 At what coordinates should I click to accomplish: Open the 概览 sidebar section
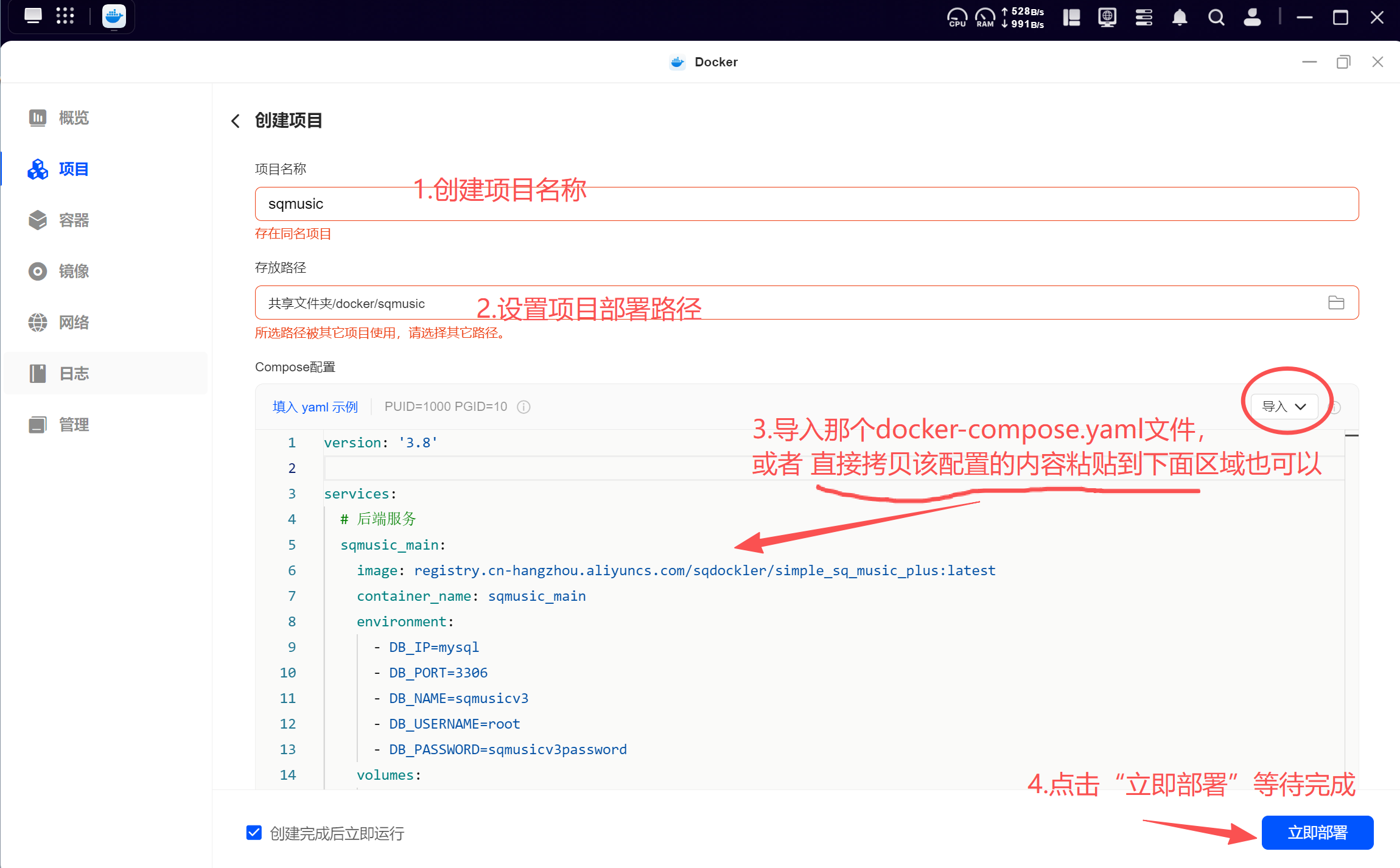coord(73,117)
